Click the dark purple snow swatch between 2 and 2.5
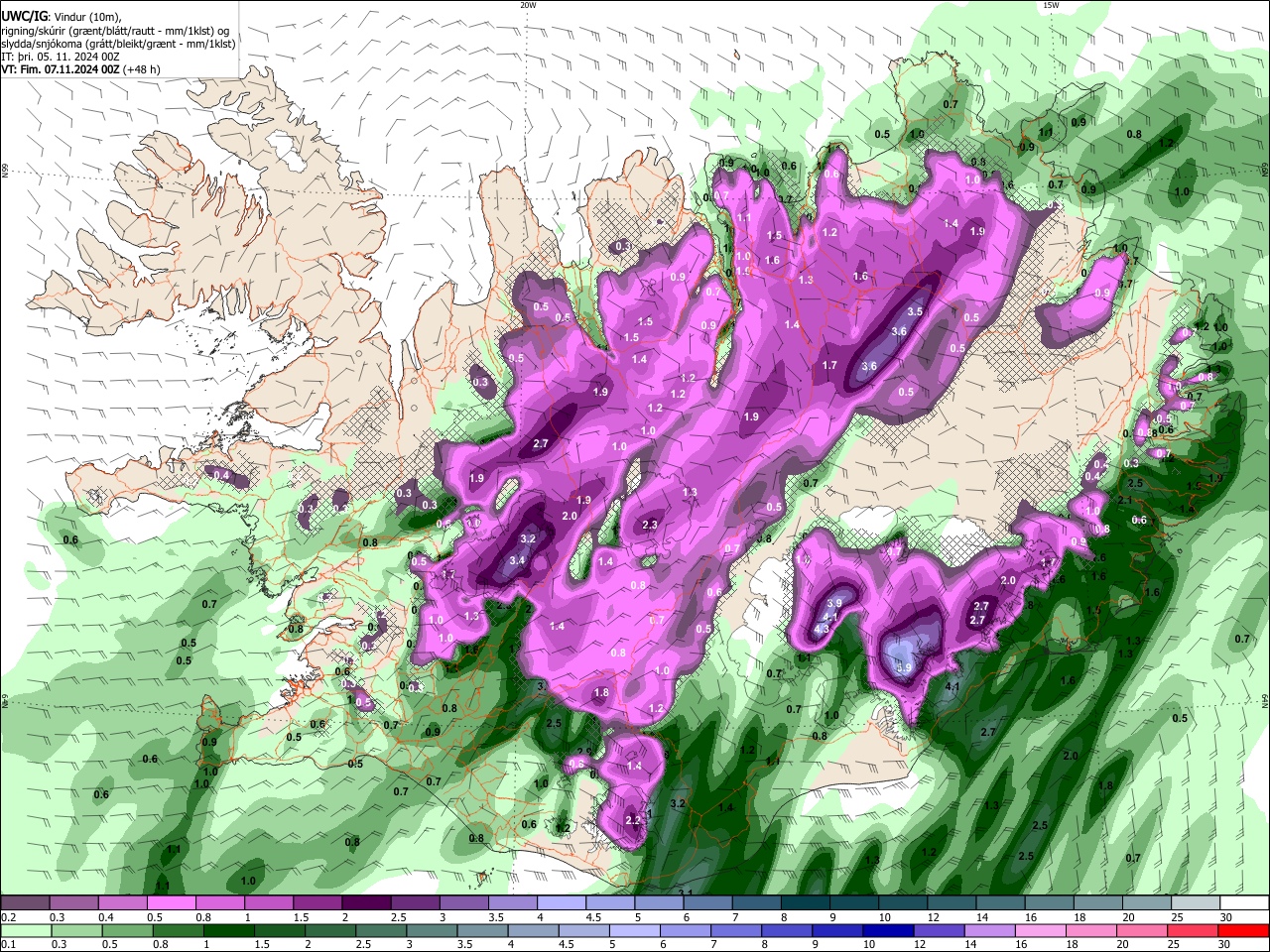The width and height of the screenshot is (1270, 952). (x=365, y=903)
